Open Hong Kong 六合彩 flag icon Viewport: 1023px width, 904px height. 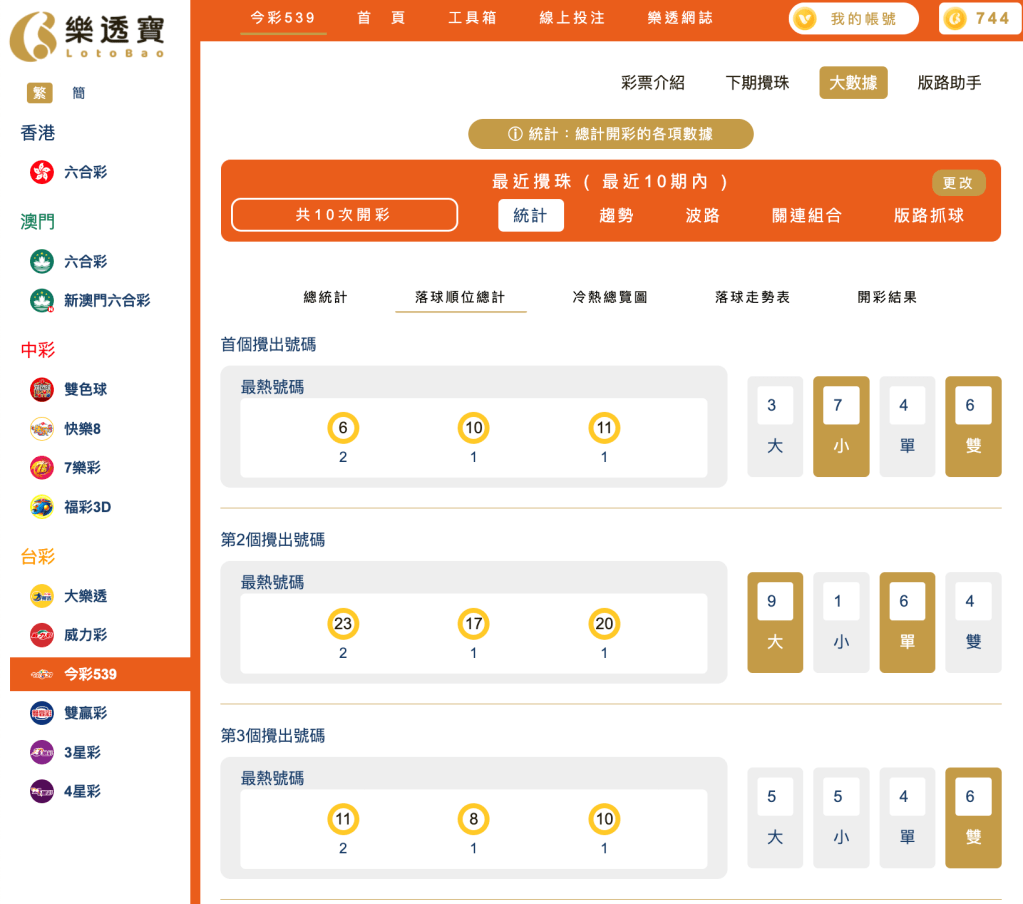[42, 172]
